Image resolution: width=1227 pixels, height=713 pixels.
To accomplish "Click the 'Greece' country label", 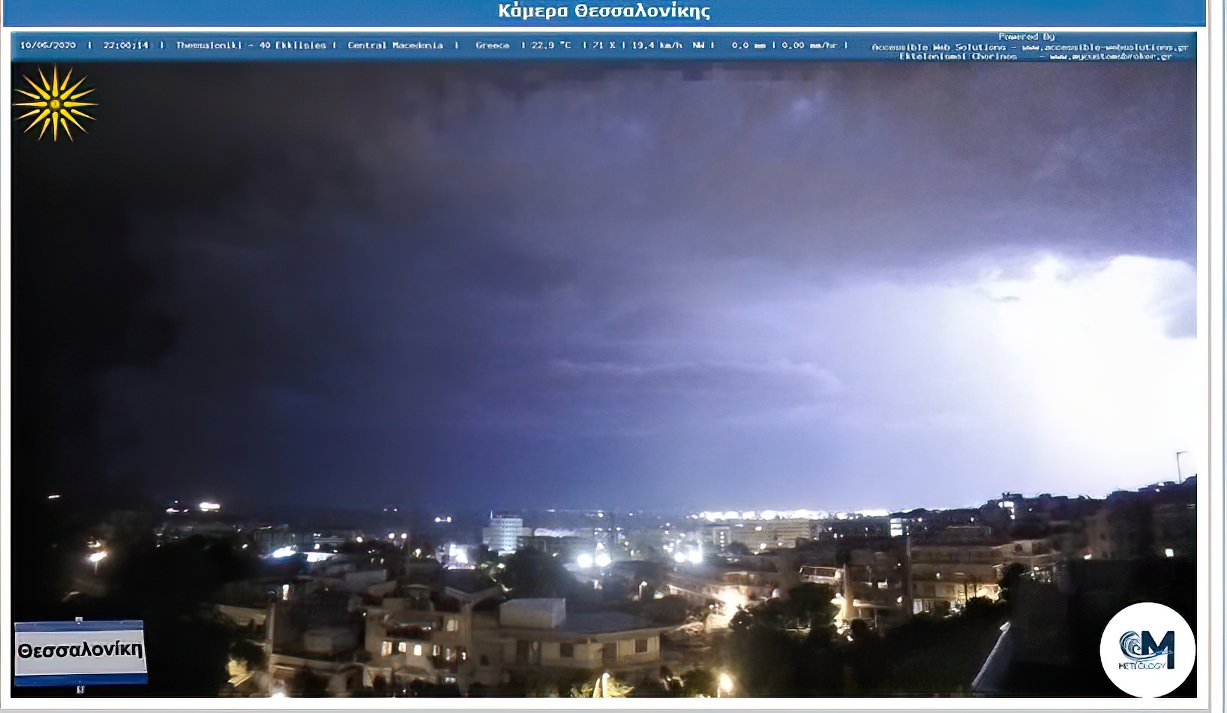I will point(492,45).
